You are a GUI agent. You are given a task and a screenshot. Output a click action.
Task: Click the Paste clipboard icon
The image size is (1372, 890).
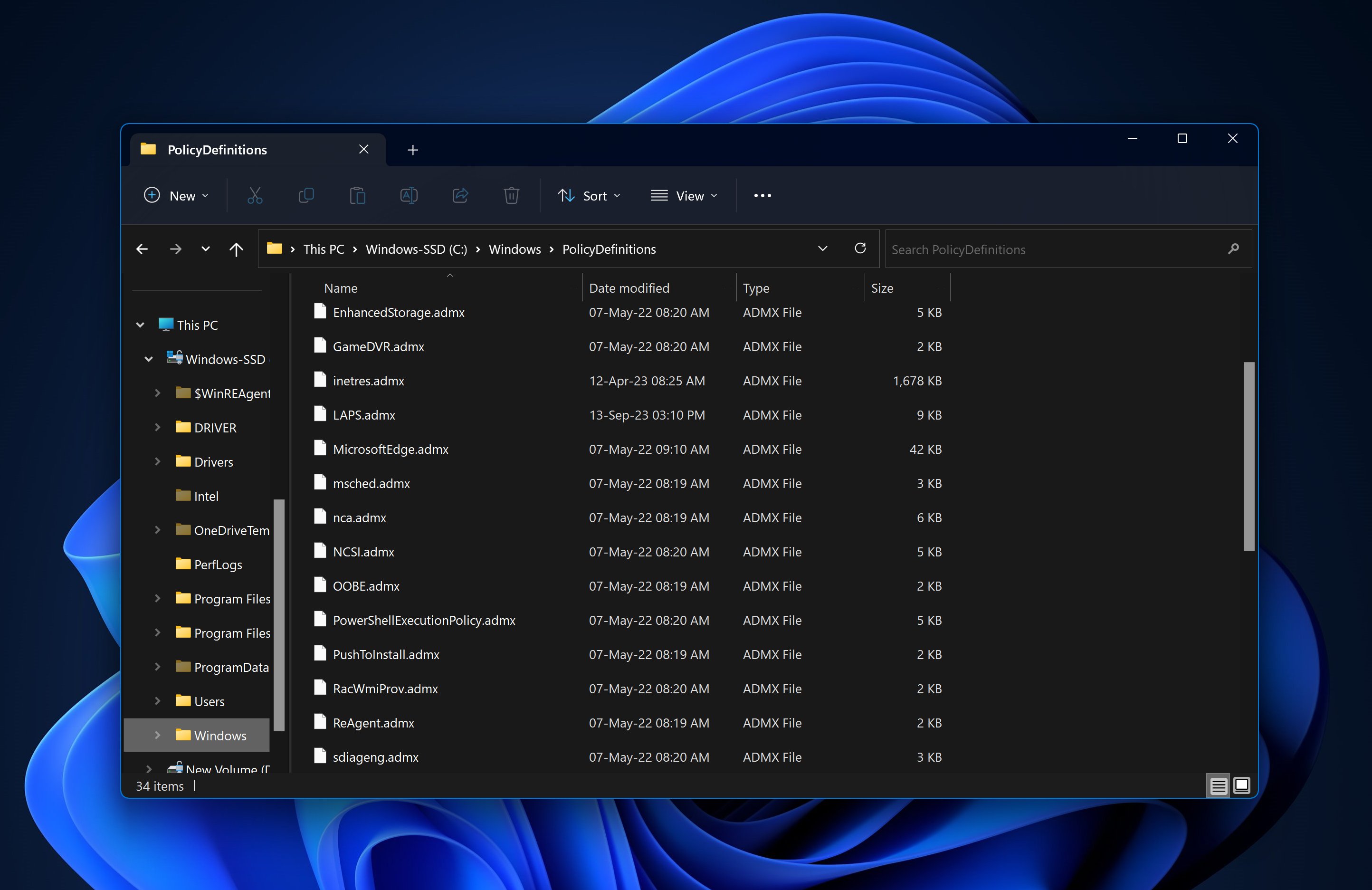[357, 195]
